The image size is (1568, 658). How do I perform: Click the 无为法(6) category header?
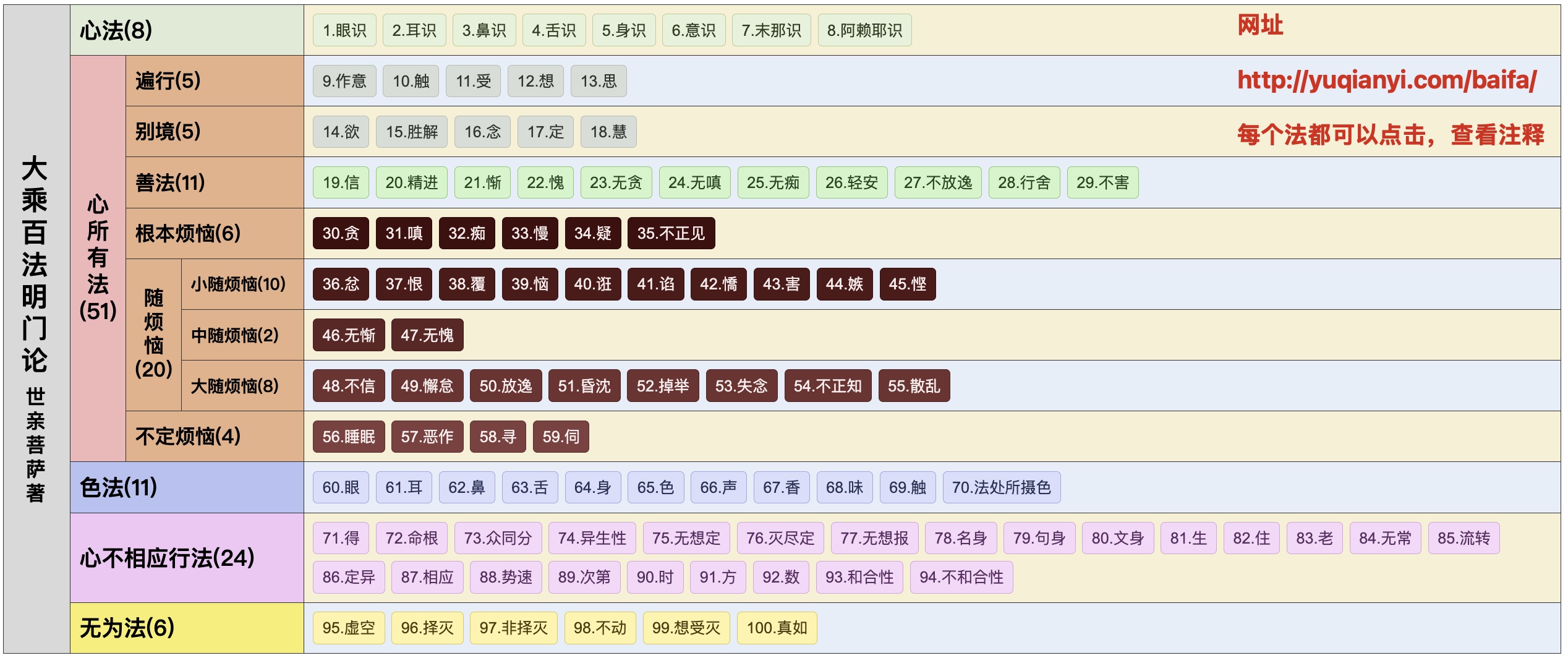187,628
